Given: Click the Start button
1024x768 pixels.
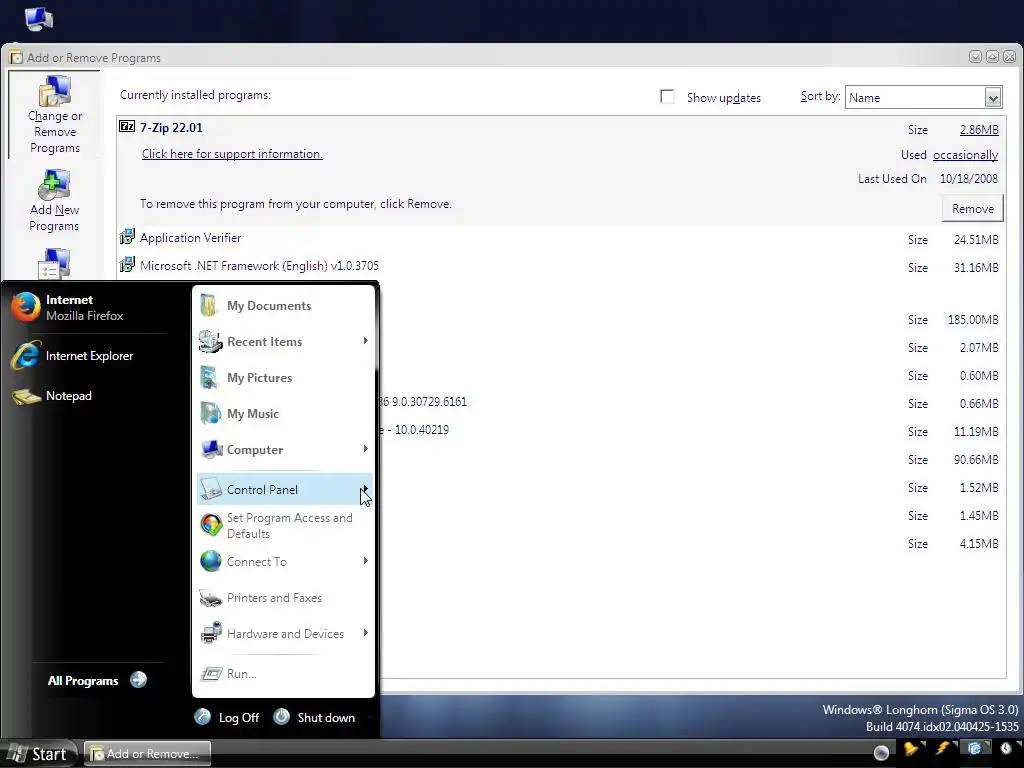Looking at the screenshot, I should click(39, 754).
